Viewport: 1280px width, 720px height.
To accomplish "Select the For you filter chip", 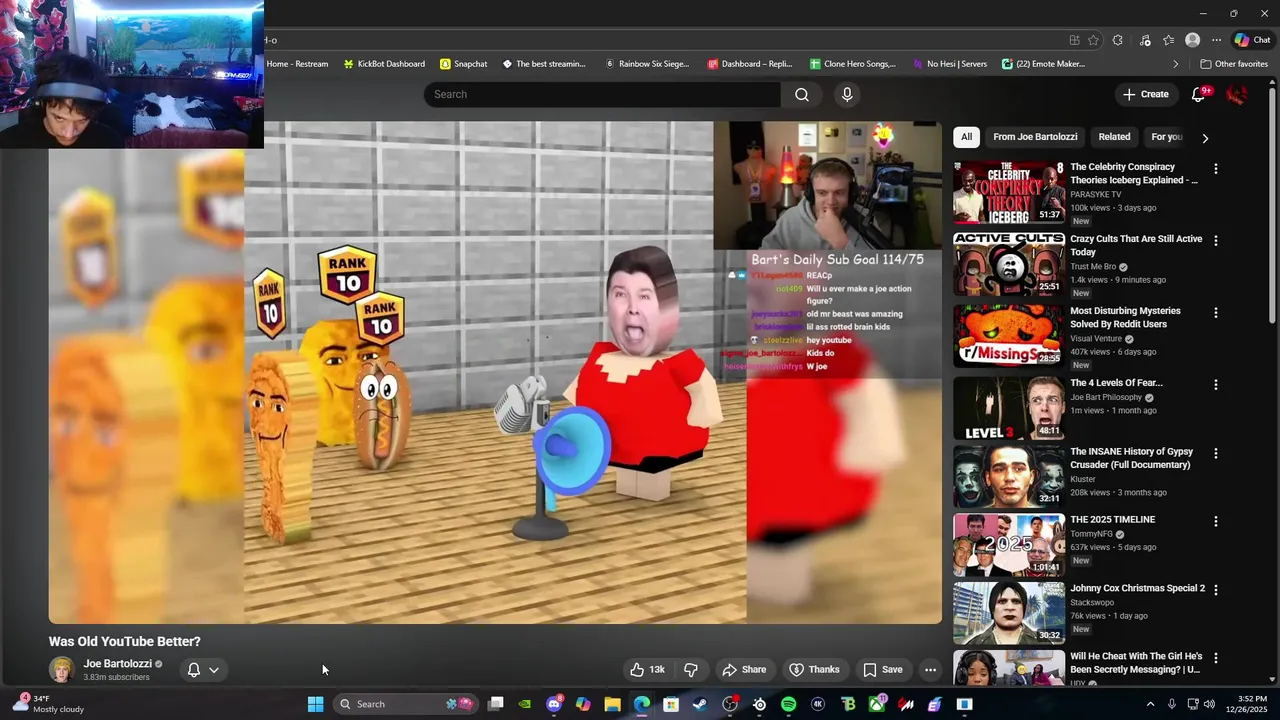I will point(1166,137).
